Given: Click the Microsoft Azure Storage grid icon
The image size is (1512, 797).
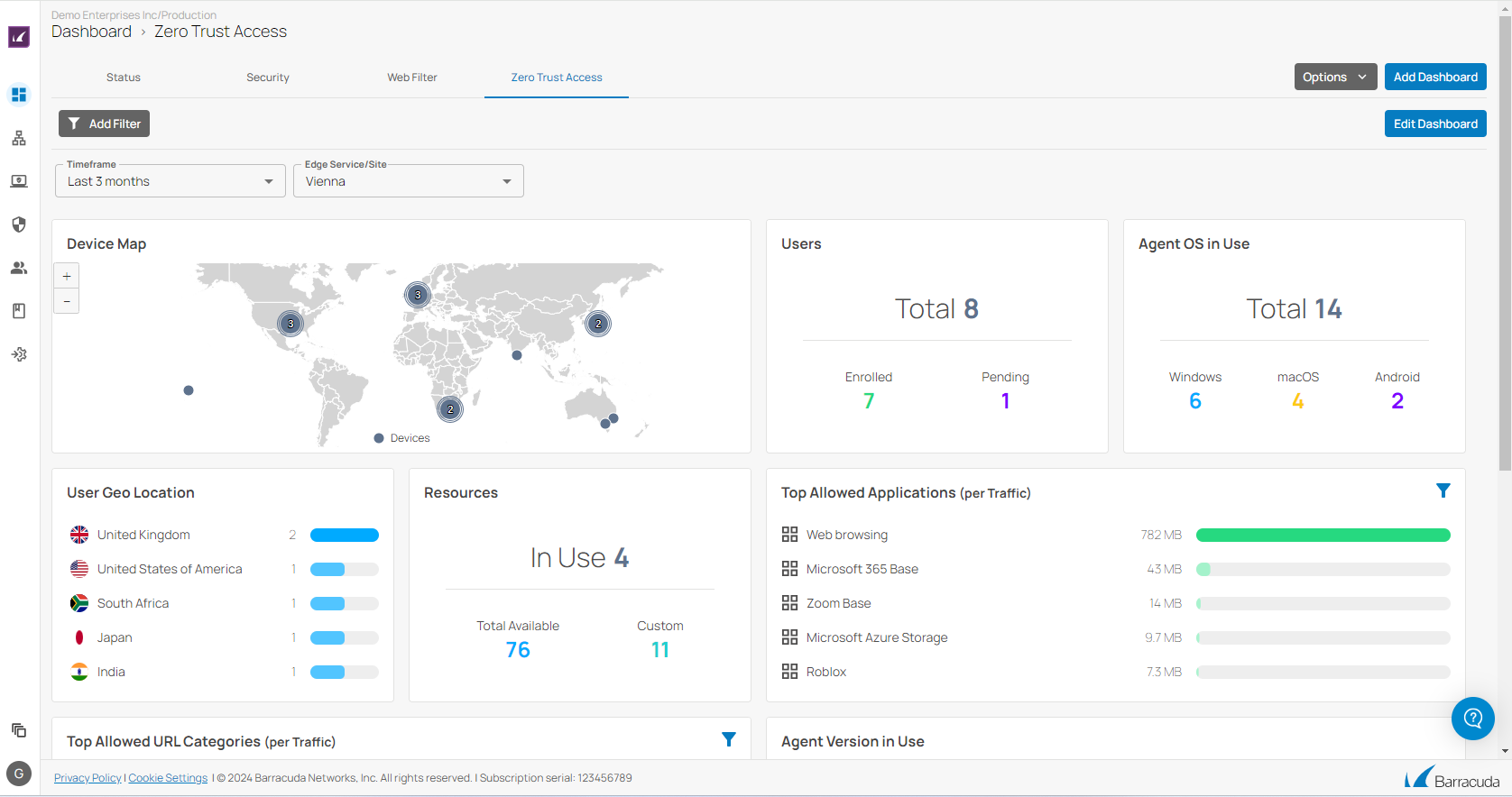Looking at the screenshot, I should pos(789,637).
